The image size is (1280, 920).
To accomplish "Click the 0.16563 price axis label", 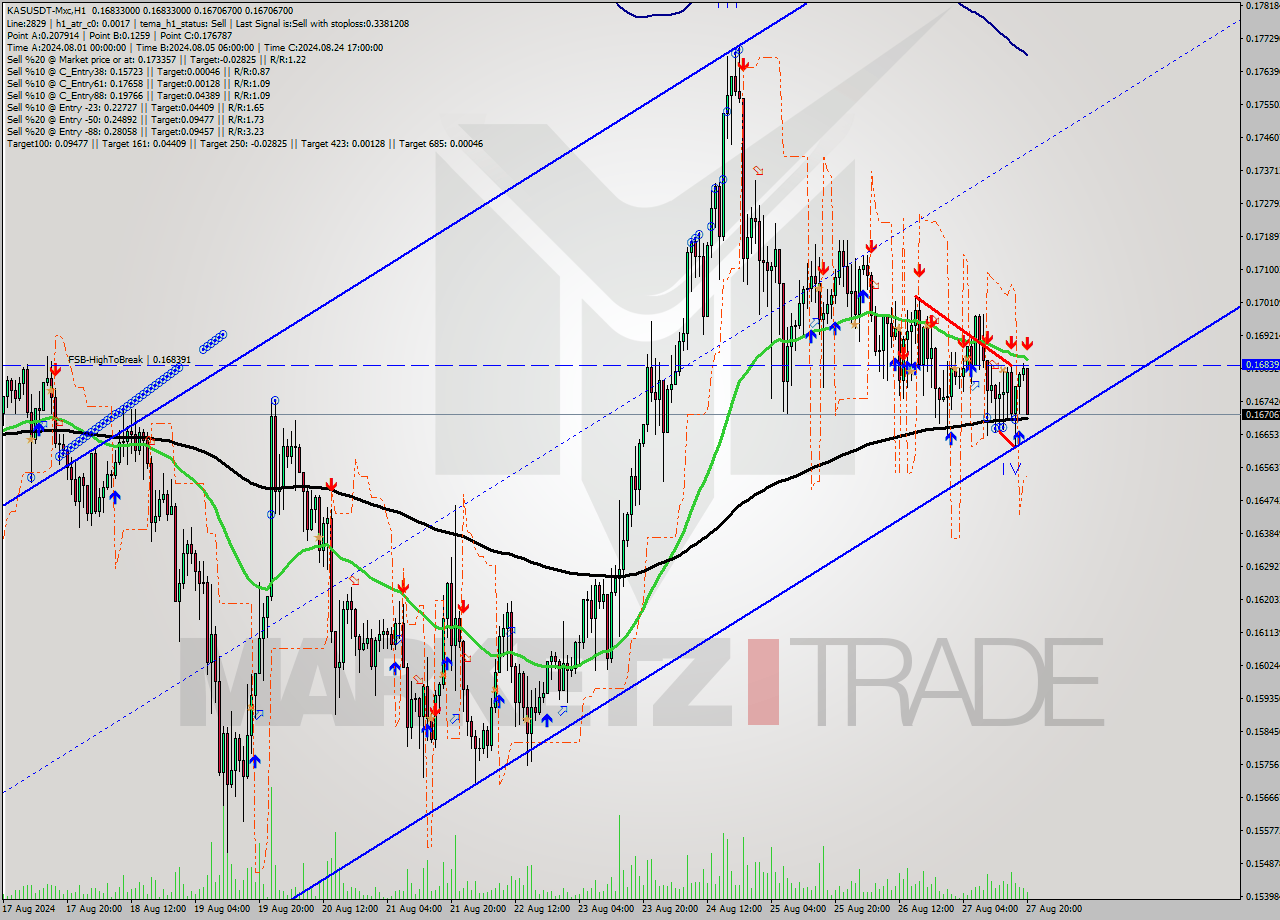I will pos(1262,467).
